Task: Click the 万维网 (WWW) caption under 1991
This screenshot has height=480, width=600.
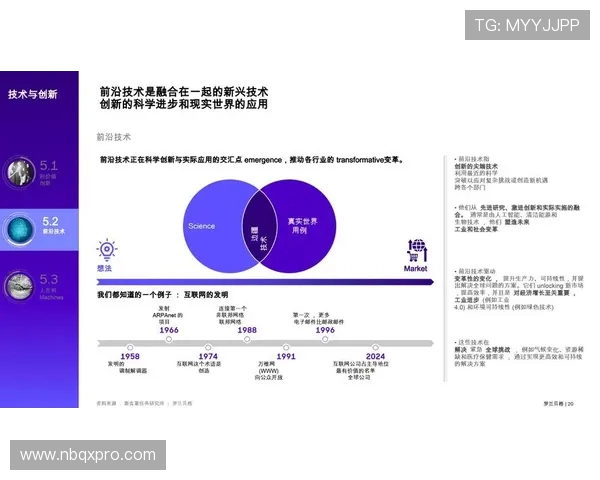Action: click(269, 371)
